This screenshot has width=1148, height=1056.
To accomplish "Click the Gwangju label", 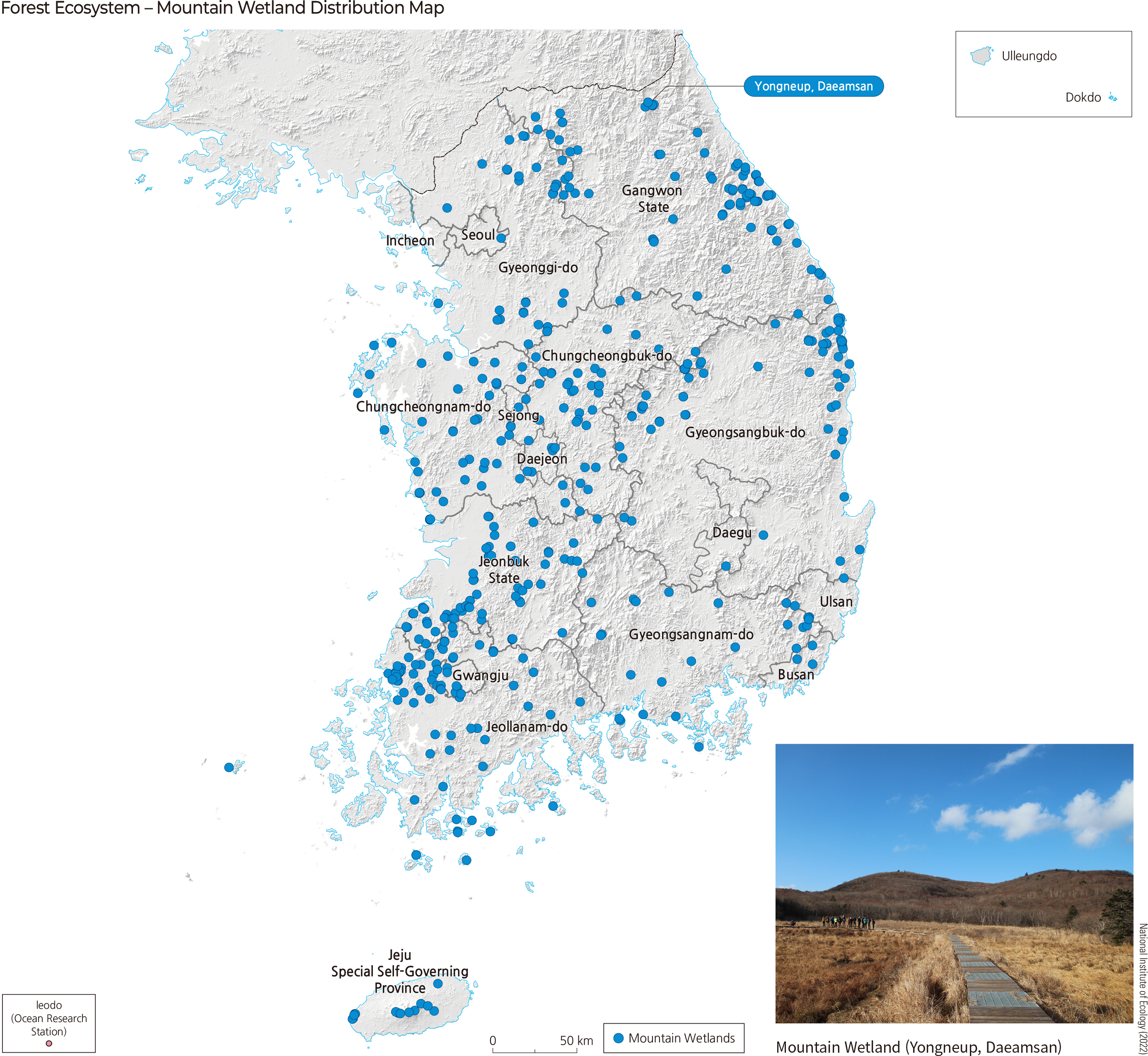I will click(480, 675).
